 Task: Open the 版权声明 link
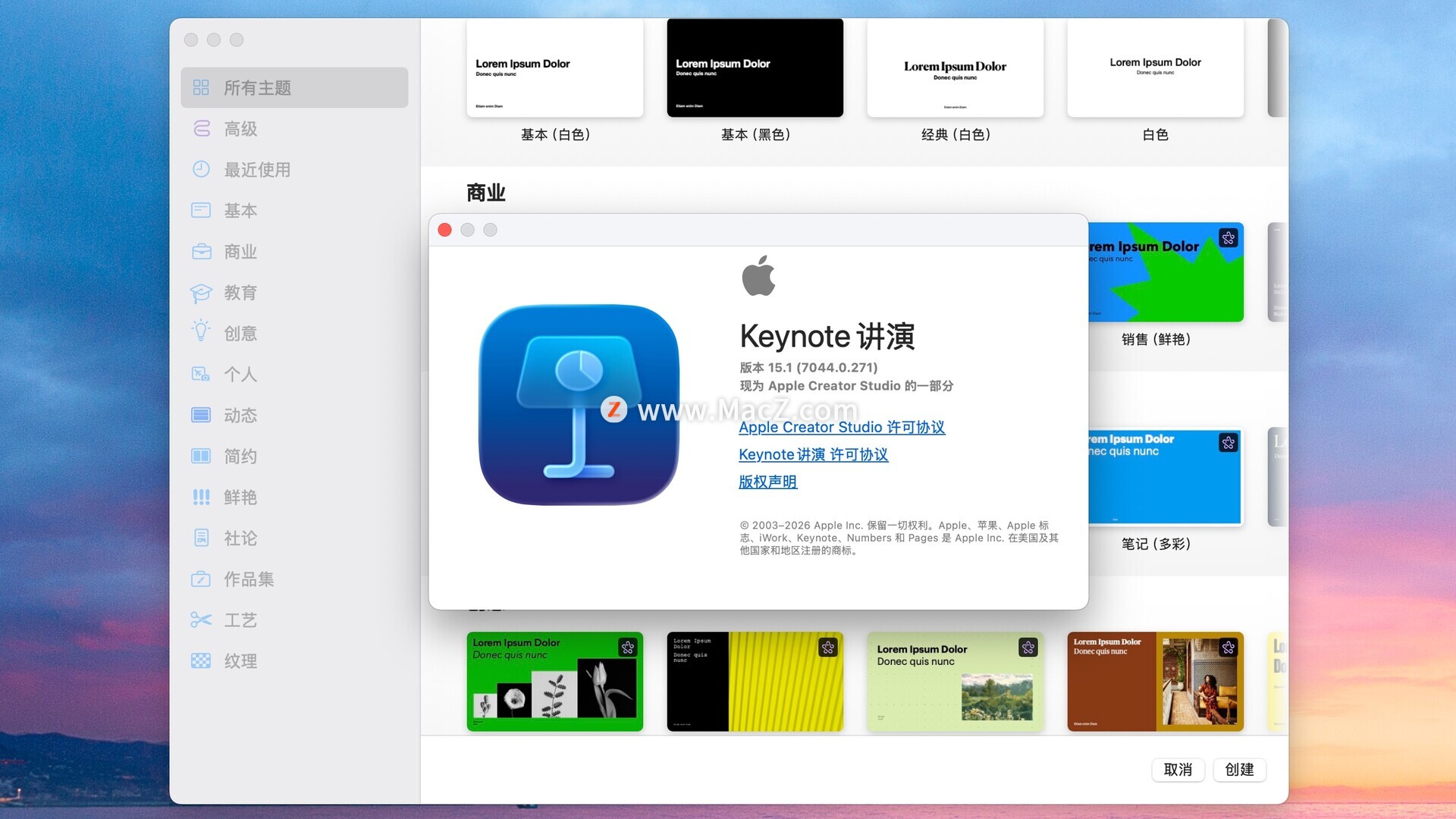point(767,482)
